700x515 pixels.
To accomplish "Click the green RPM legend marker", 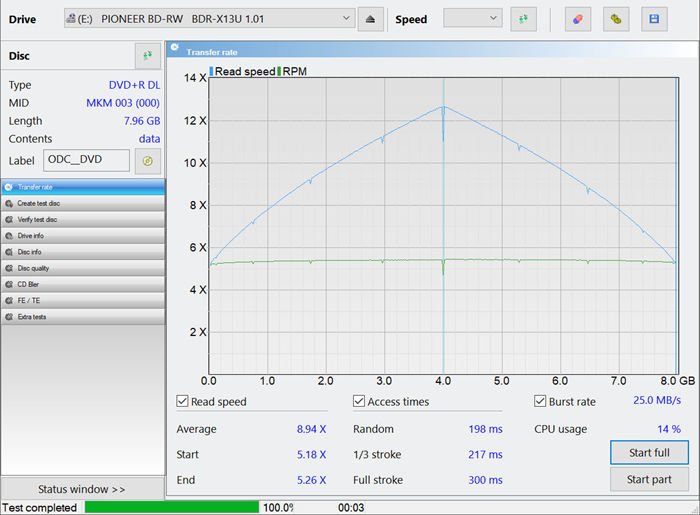I will point(279,71).
